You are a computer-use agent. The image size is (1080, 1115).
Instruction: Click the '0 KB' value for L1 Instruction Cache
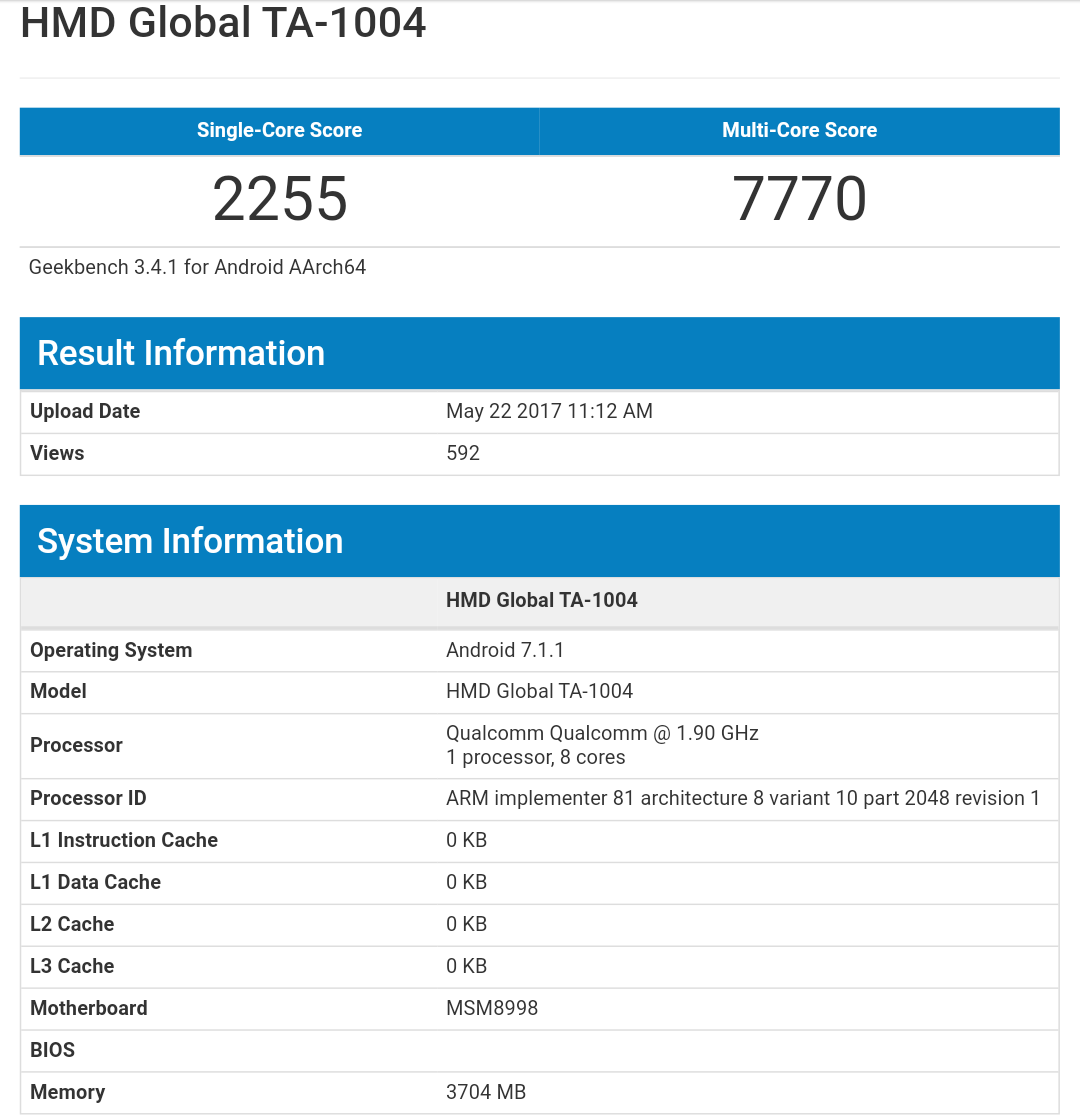466,840
